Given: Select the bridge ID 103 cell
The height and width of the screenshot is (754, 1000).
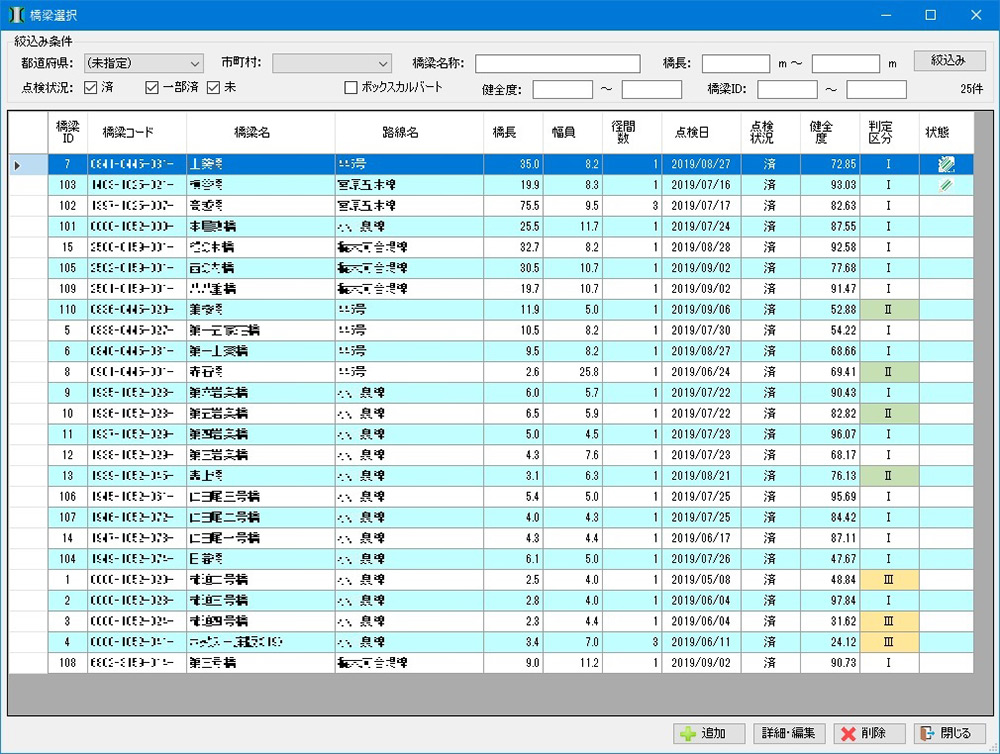Looking at the screenshot, I should coord(68,185).
